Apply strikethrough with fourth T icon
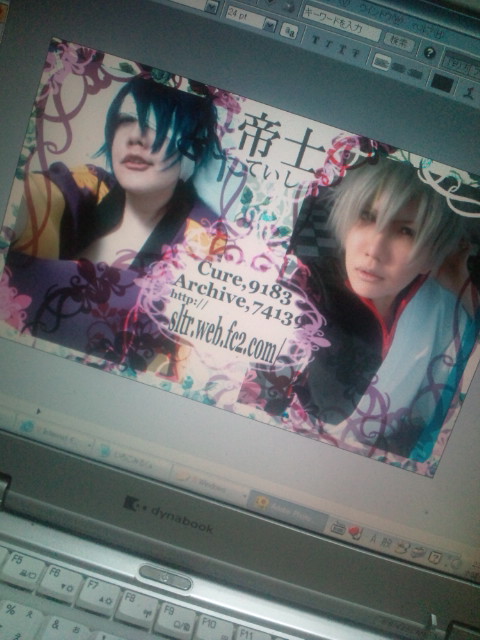The image size is (480, 640). coord(356,52)
